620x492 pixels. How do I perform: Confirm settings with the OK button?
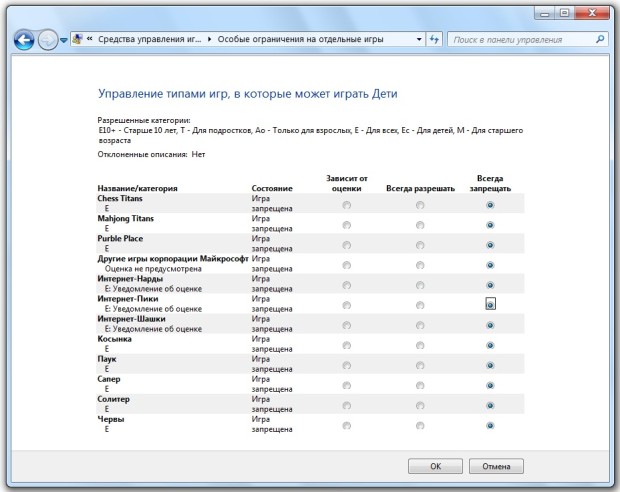pos(435,466)
